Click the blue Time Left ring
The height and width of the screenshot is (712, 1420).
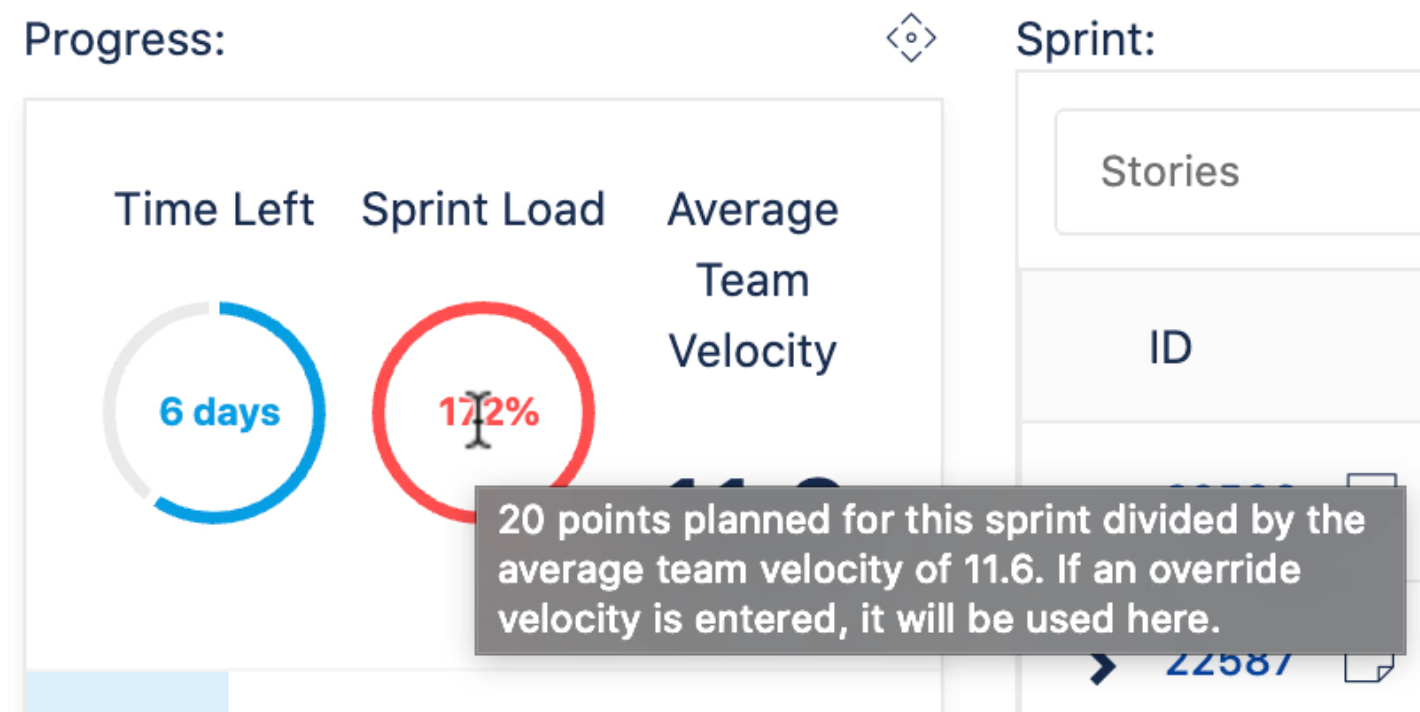click(x=214, y=411)
